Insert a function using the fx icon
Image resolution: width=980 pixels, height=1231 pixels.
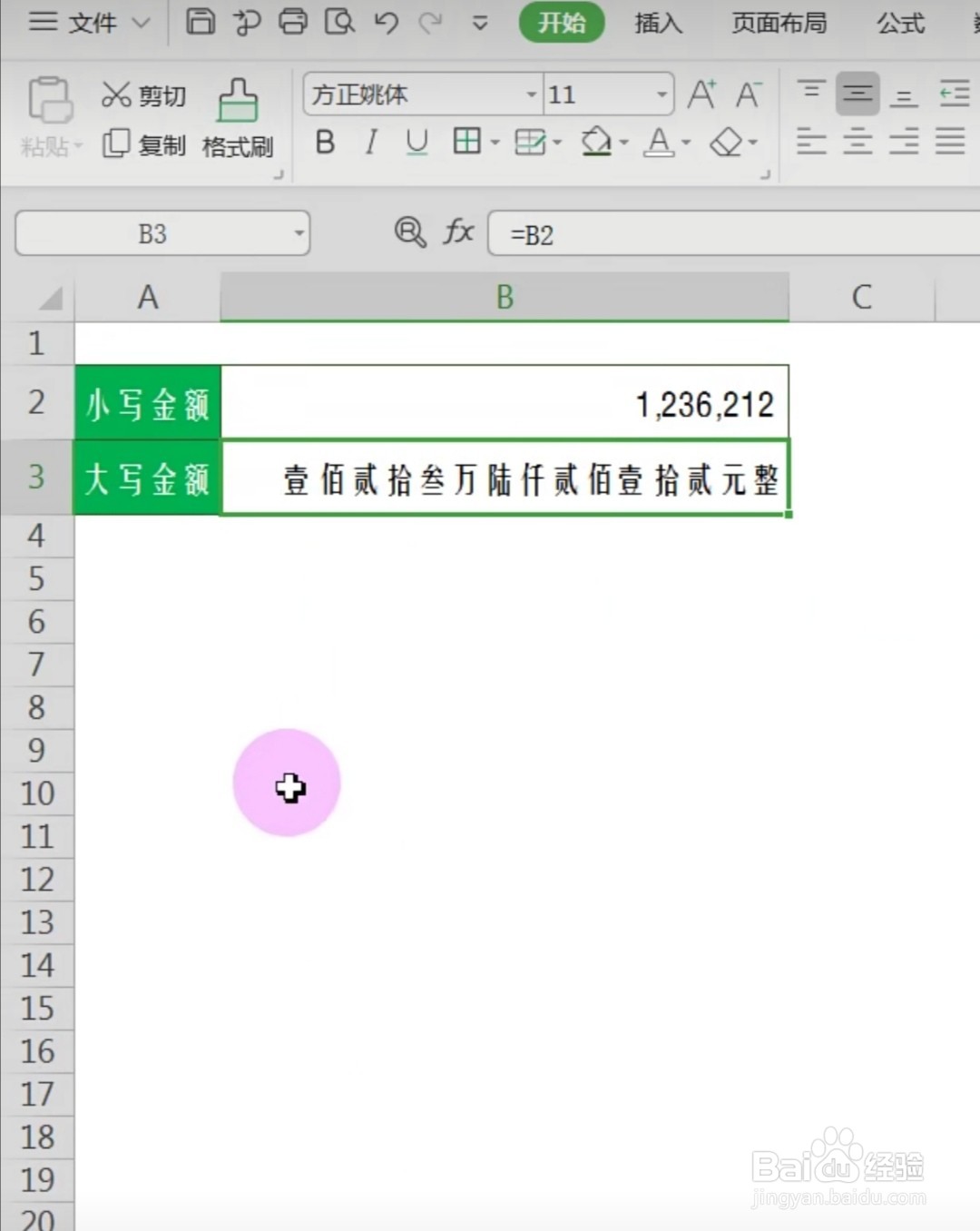(x=458, y=233)
